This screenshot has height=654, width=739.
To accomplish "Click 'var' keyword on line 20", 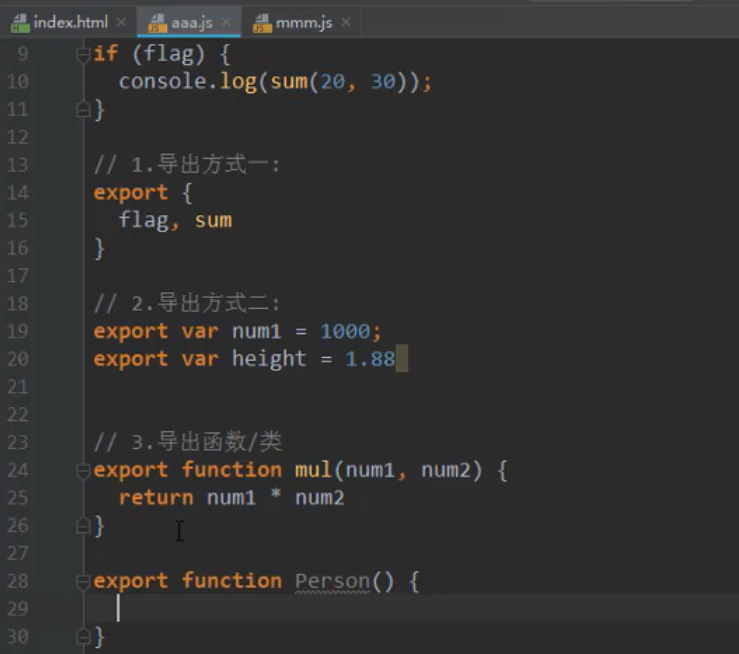I will pyautogui.click(x=200, y=360).
